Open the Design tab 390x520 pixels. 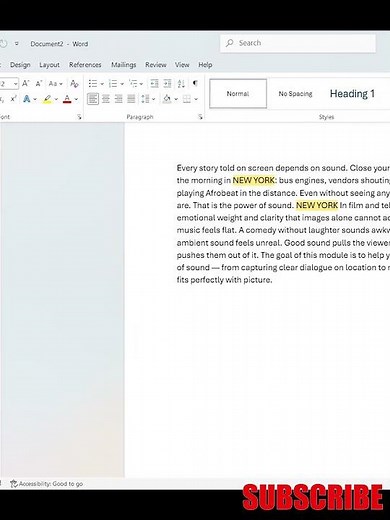coord(20,65)
